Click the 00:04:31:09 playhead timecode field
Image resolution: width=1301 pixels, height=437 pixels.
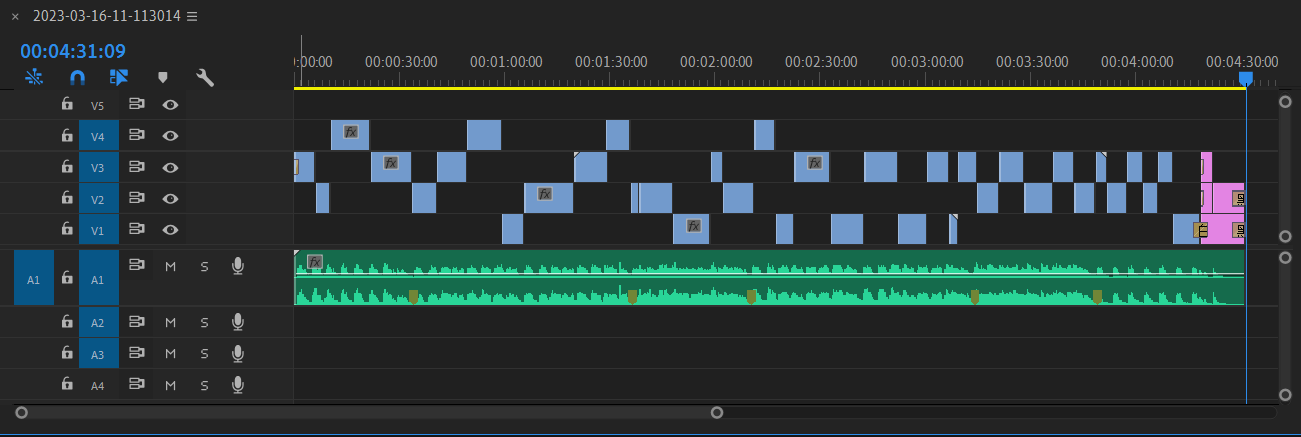[73, 51]
